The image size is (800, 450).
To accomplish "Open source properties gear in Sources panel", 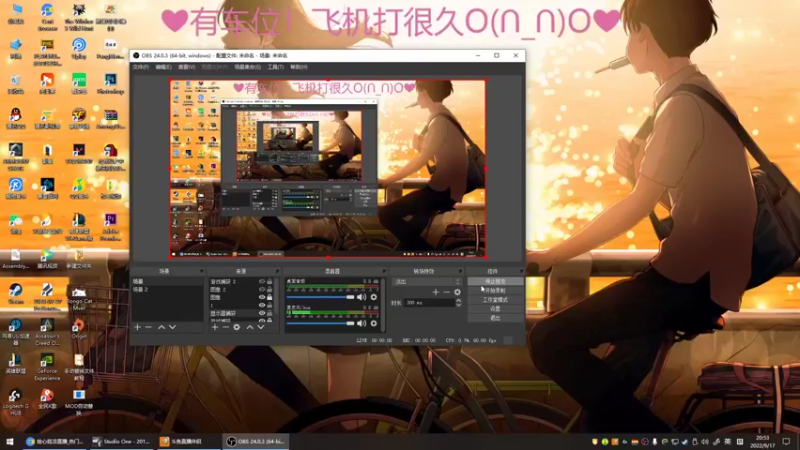I will (x=237, y=327).
